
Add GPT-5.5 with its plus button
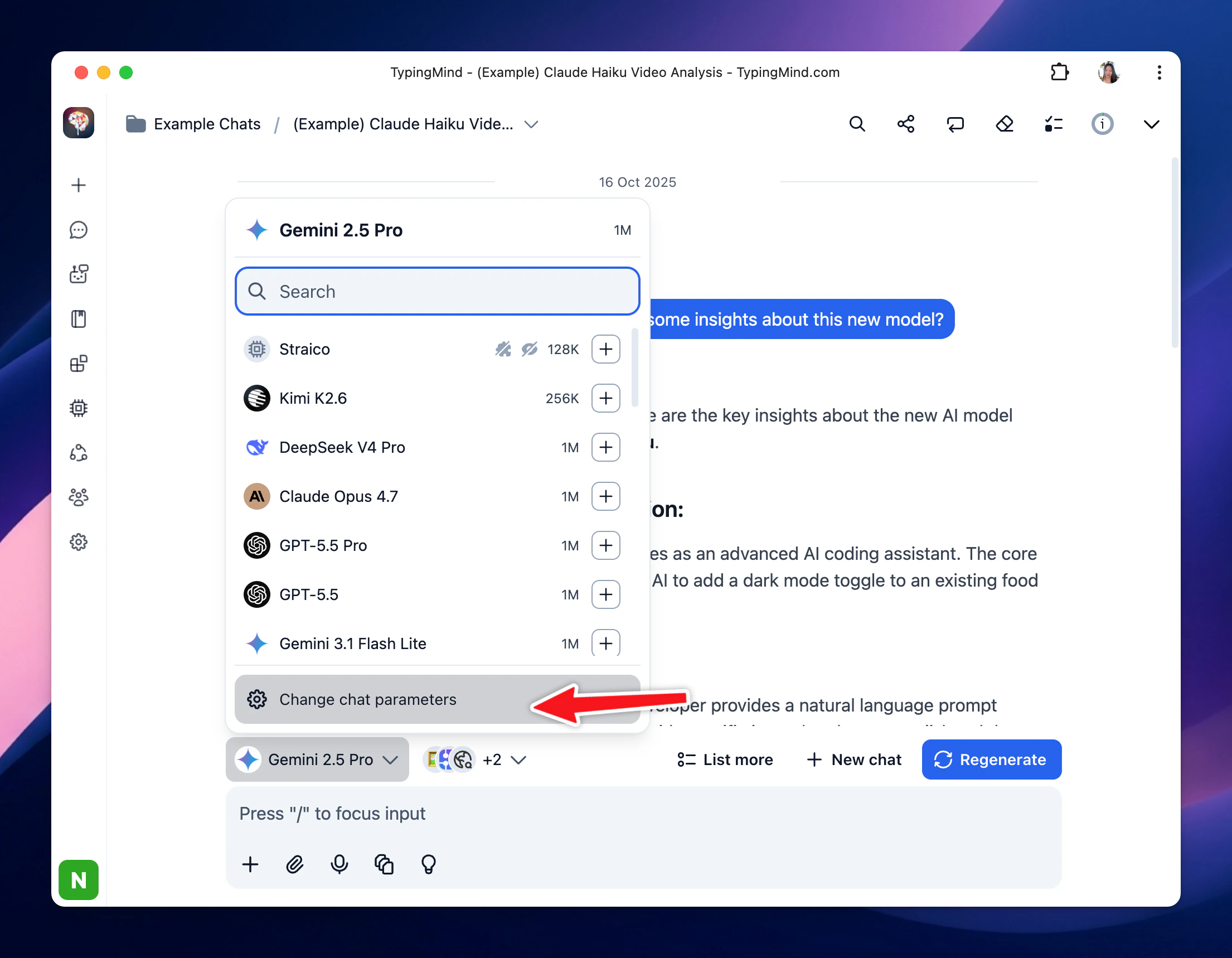point(605,594)
